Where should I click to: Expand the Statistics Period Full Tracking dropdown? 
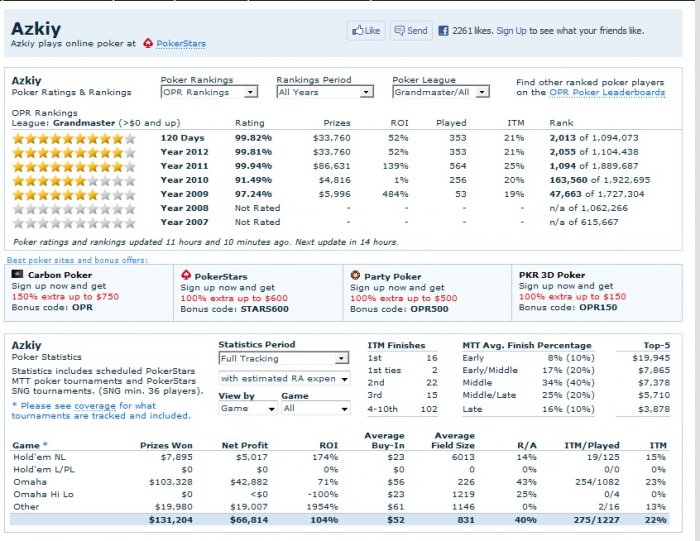(x=284, y=358)
